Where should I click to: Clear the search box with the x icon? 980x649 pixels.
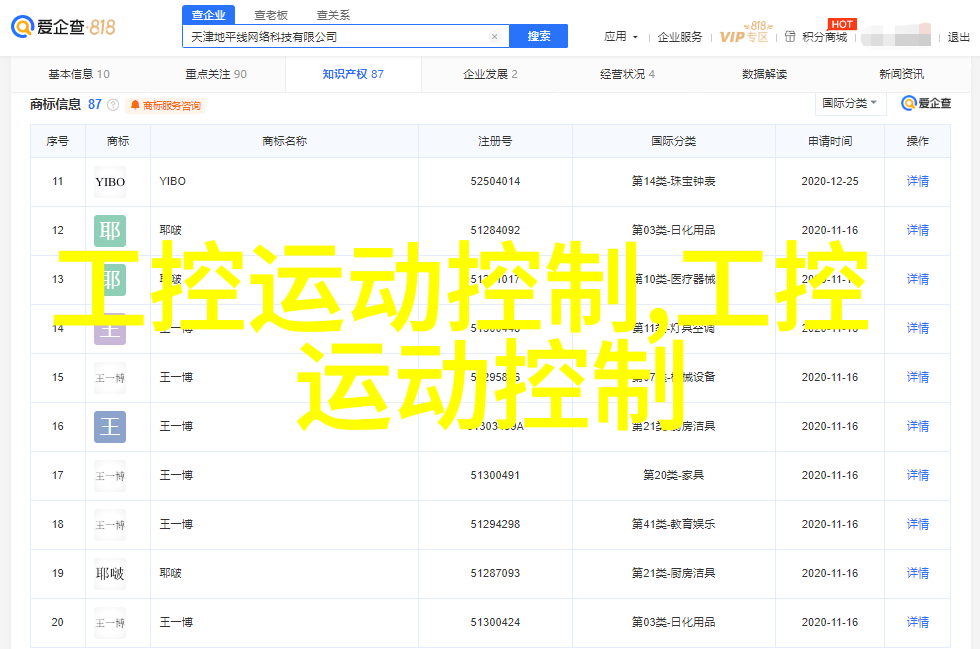point(494,37)
